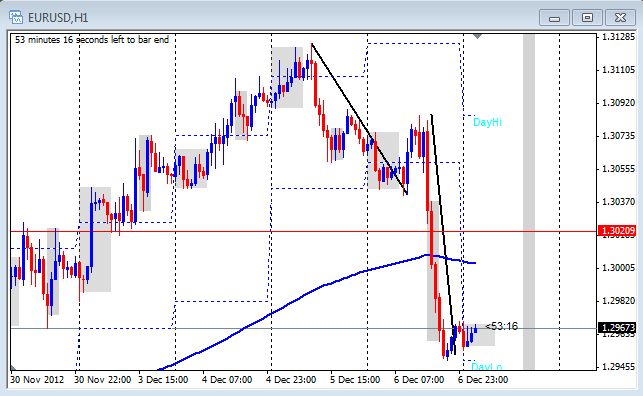This screenshot has width=643, height=396.
Task: Click the 1.29820 price scale value
Action: (x=618, y=301)
